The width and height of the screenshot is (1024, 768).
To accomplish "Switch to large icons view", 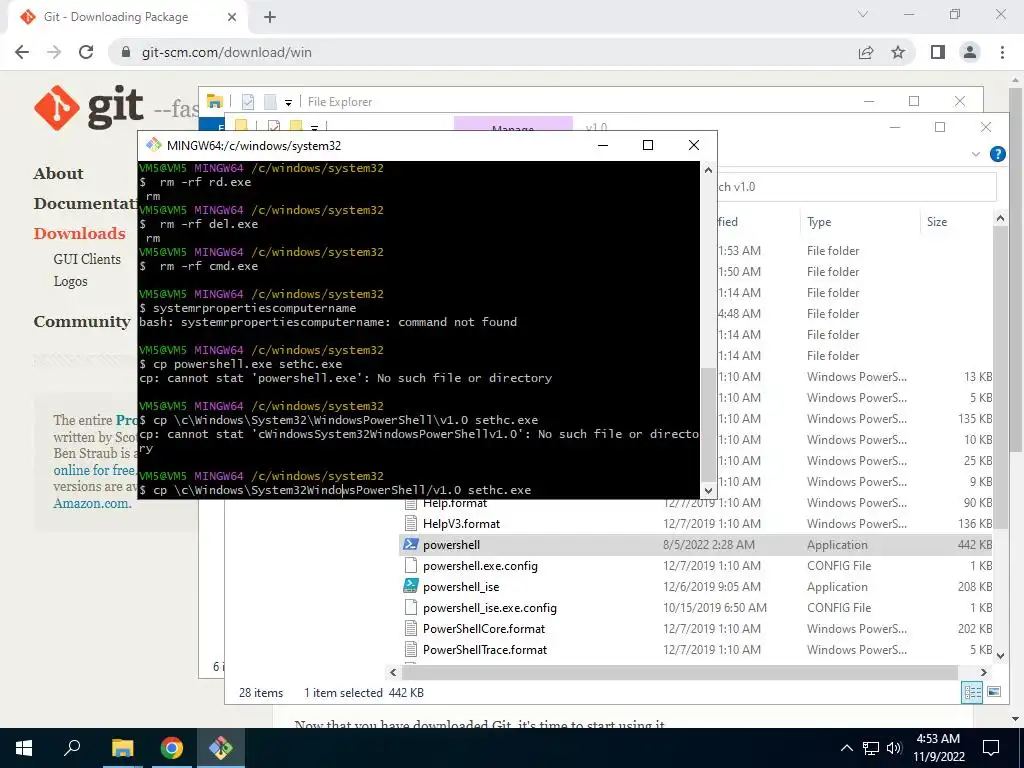I will point(994,692).
